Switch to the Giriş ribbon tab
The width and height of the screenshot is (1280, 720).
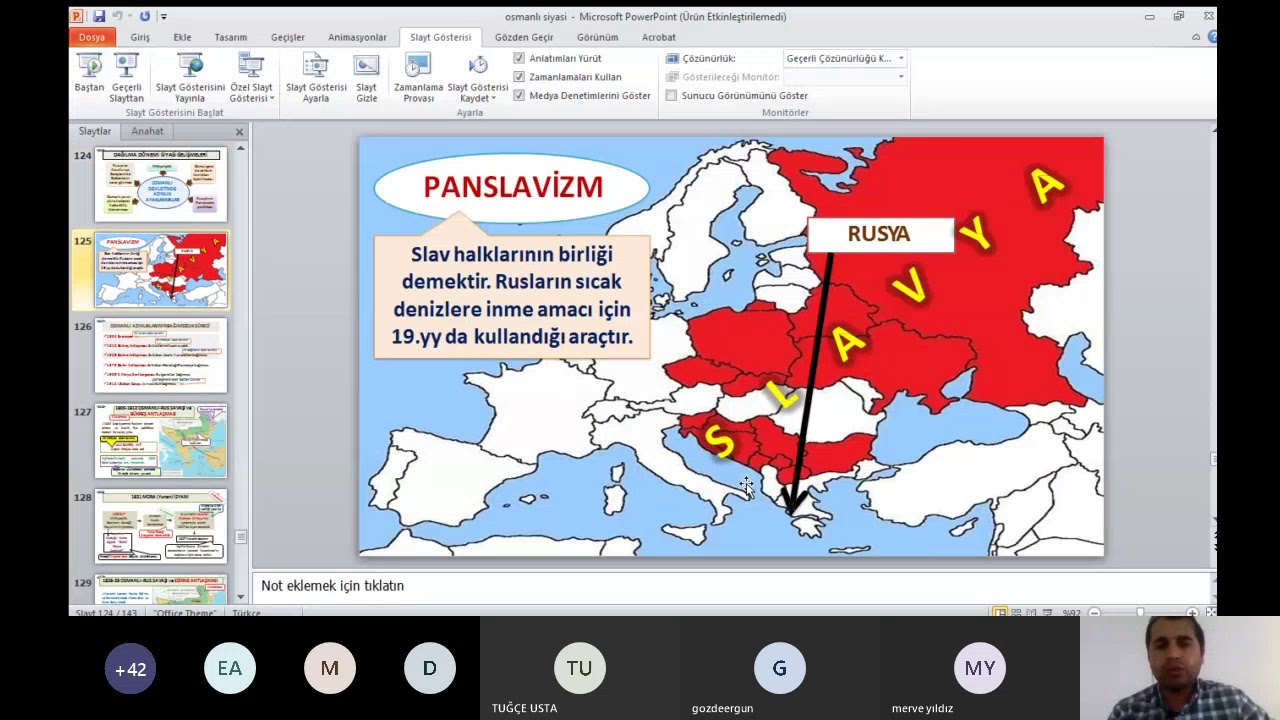[140, 37]
